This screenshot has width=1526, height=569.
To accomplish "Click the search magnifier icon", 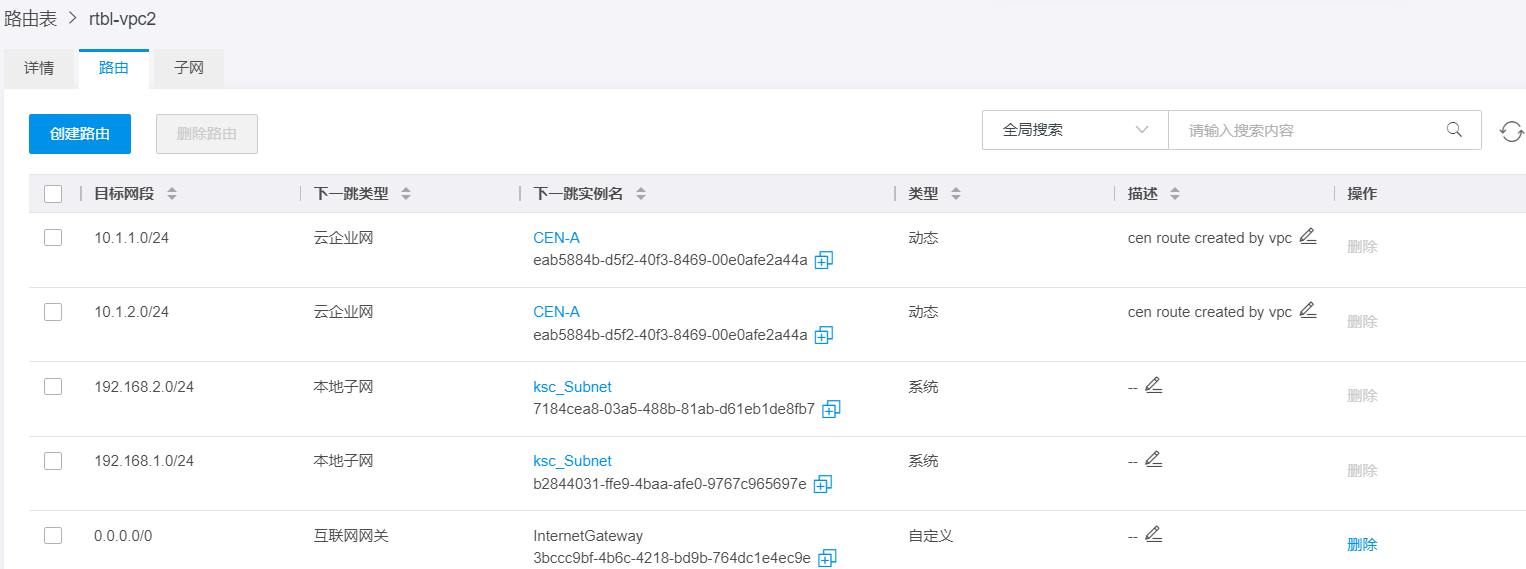I will 1455,130.
